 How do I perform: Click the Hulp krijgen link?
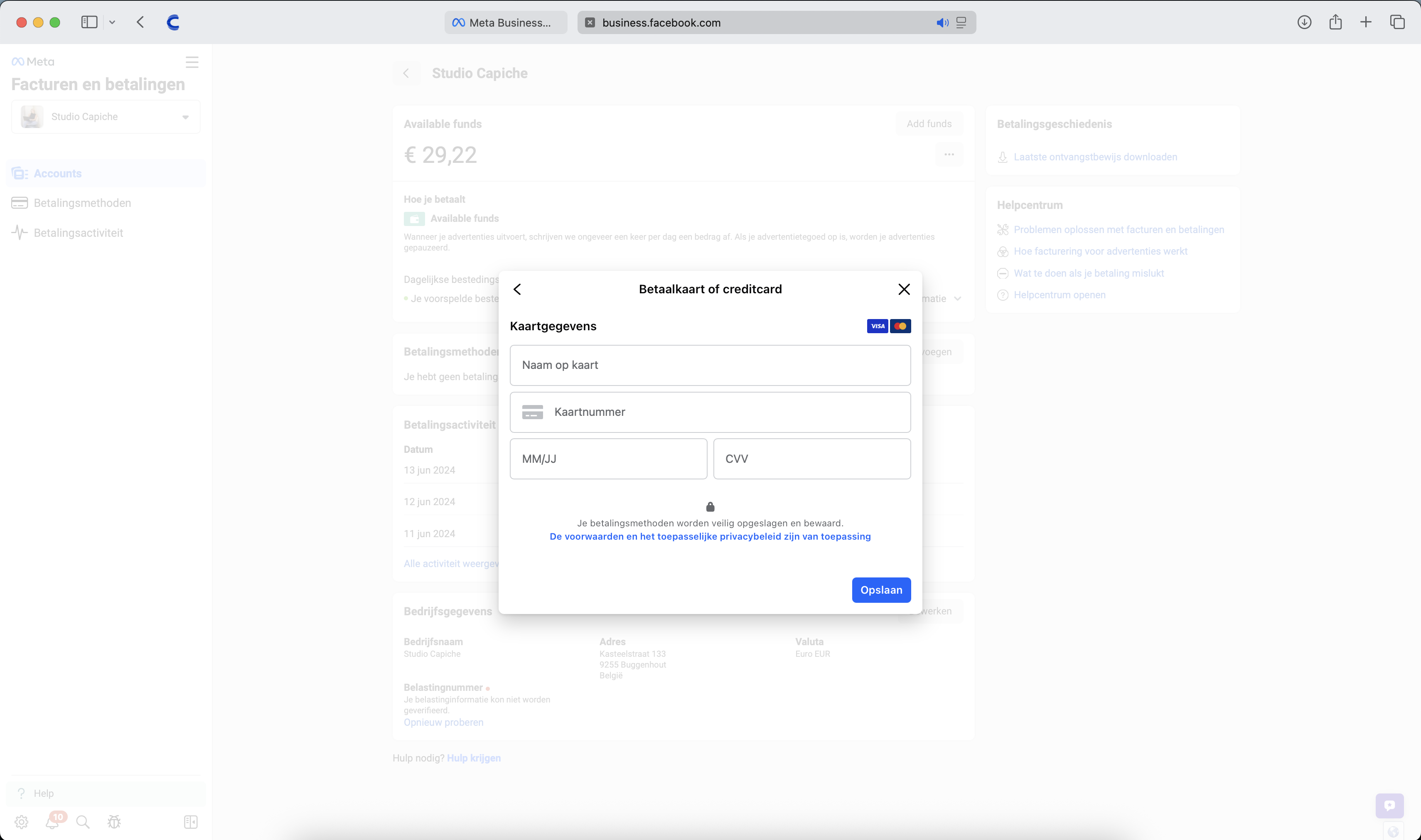click(x=474, y=758)
